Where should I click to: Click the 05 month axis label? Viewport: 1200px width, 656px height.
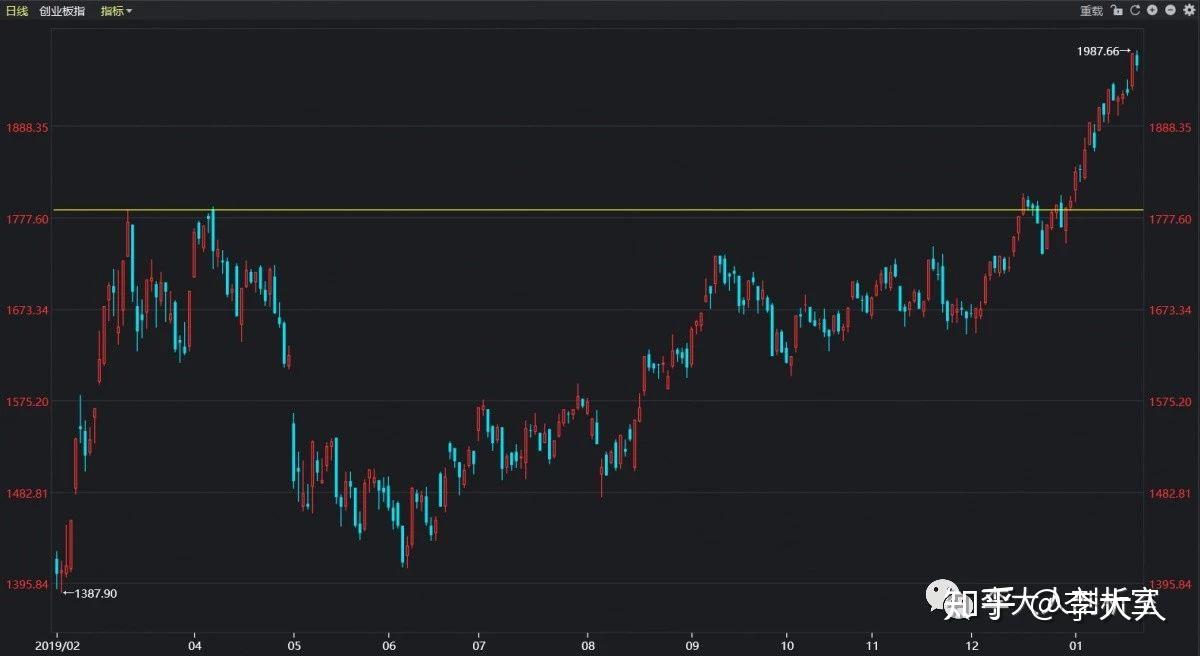pyautogui.click(x=293, y=647)
